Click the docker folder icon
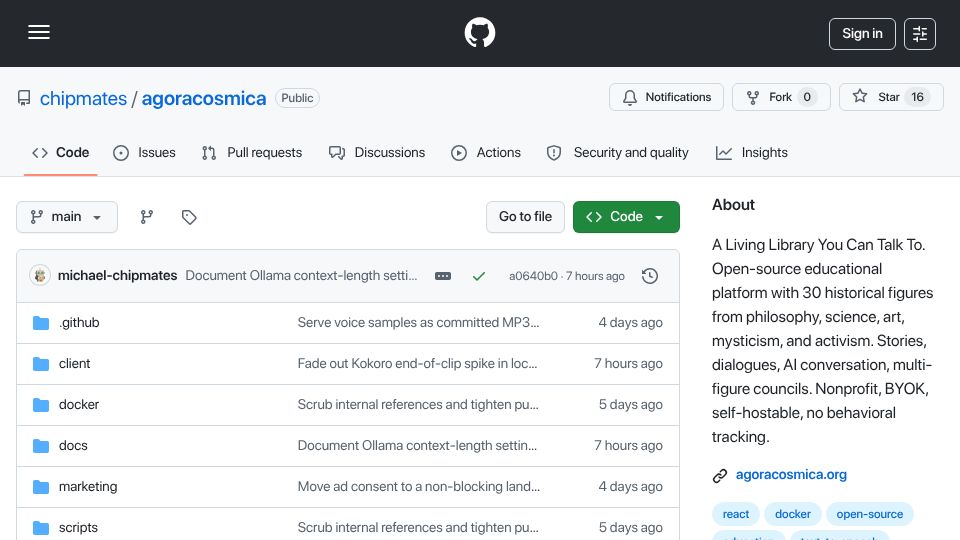Image resolution: width=960 pixels, height=540 pixels. 40,405
